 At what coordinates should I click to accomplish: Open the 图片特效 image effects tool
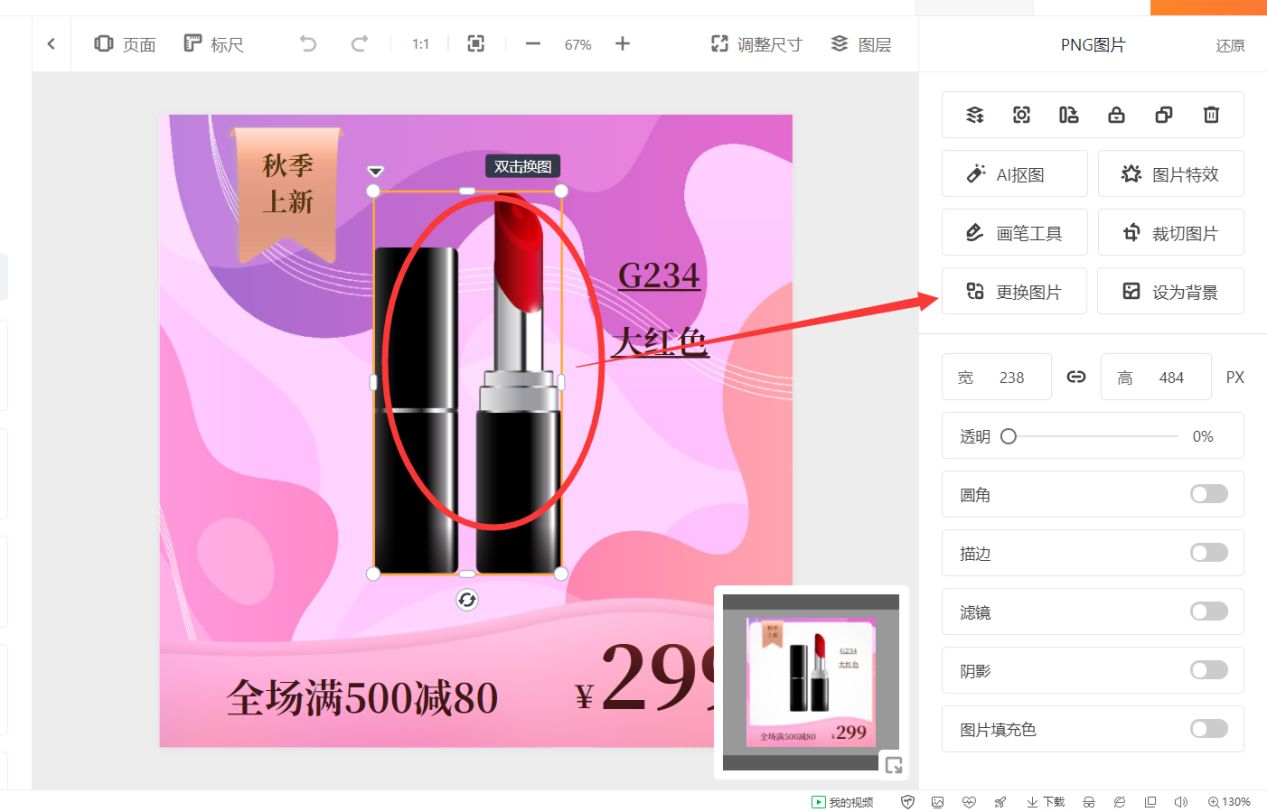[x=1170, y=173]
